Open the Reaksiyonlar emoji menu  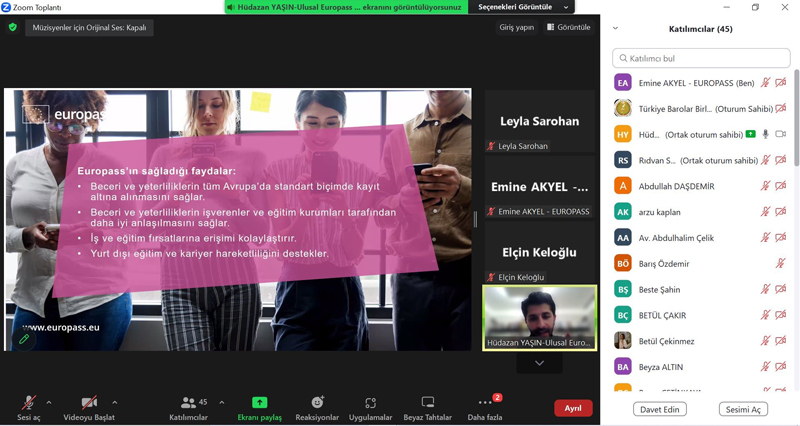[x=317, y=408]
